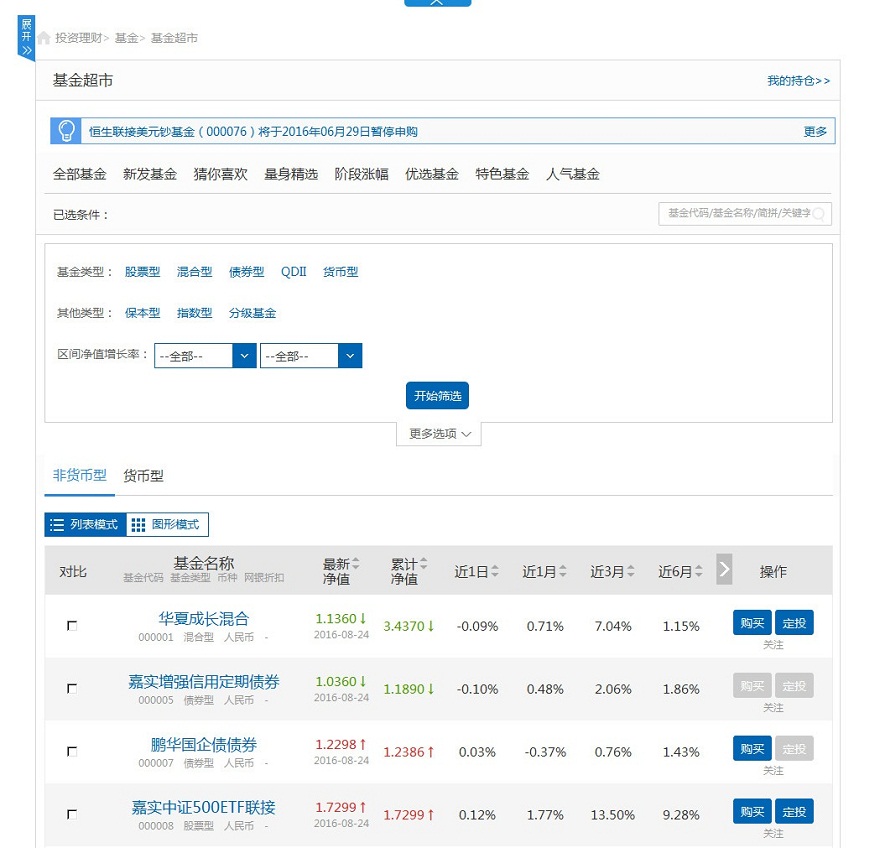880x848 pixels.
Task: Switch to list mode view
Action: [85, 525]
